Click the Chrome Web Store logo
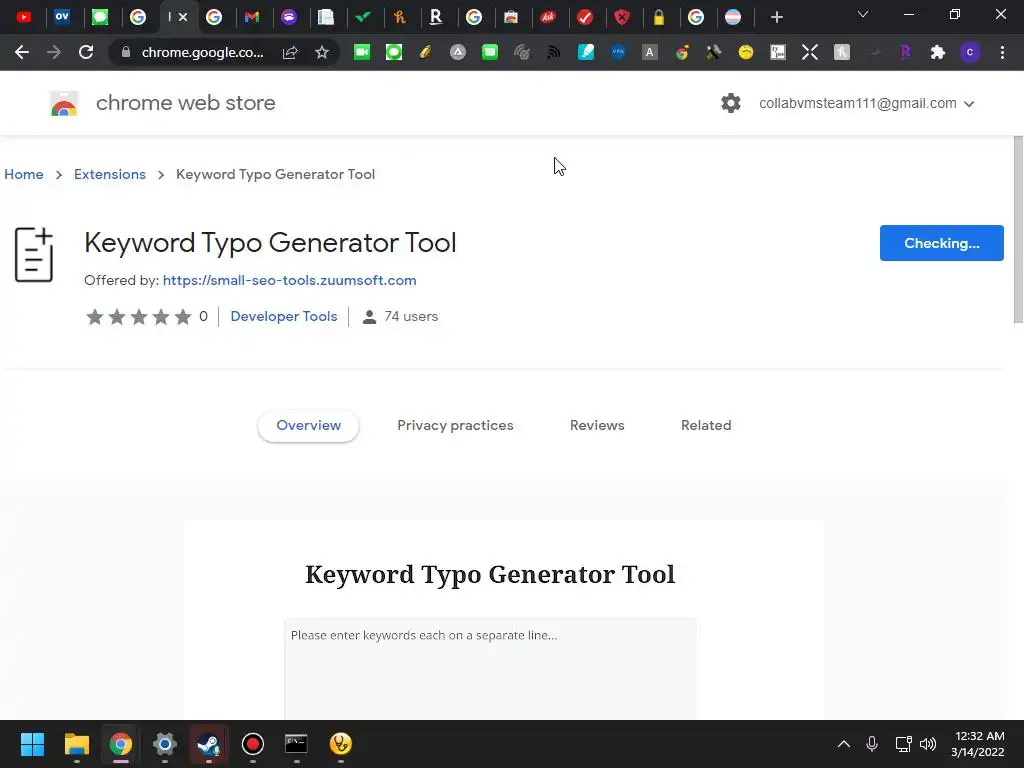 [64, 103]
